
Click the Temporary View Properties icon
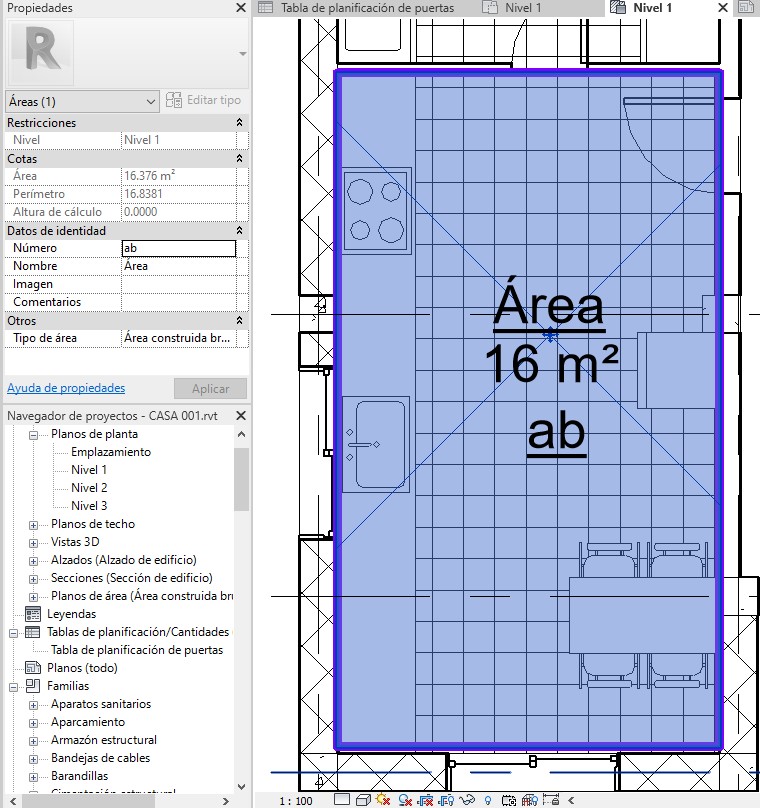(x=510, y=801)
